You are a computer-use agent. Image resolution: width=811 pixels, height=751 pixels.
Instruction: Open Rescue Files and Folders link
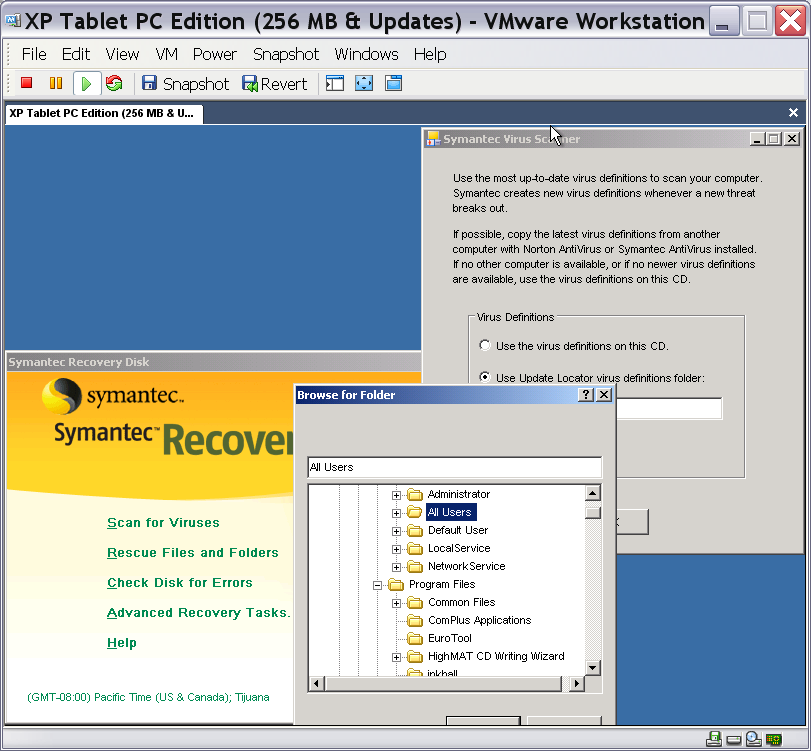[x=193, y=553]
